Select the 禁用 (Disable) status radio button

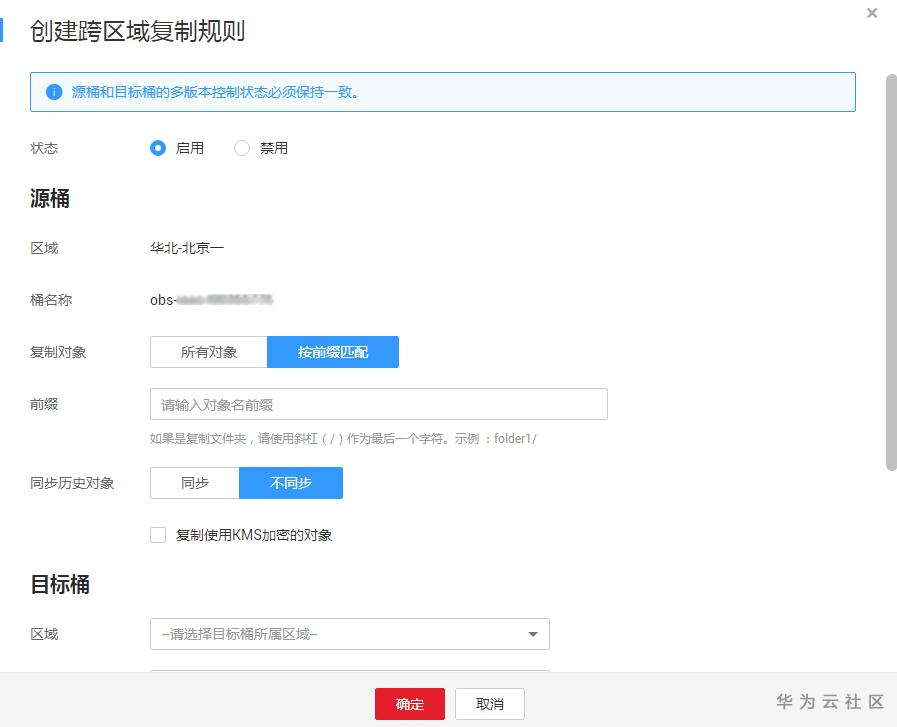(x=241, y=147)
